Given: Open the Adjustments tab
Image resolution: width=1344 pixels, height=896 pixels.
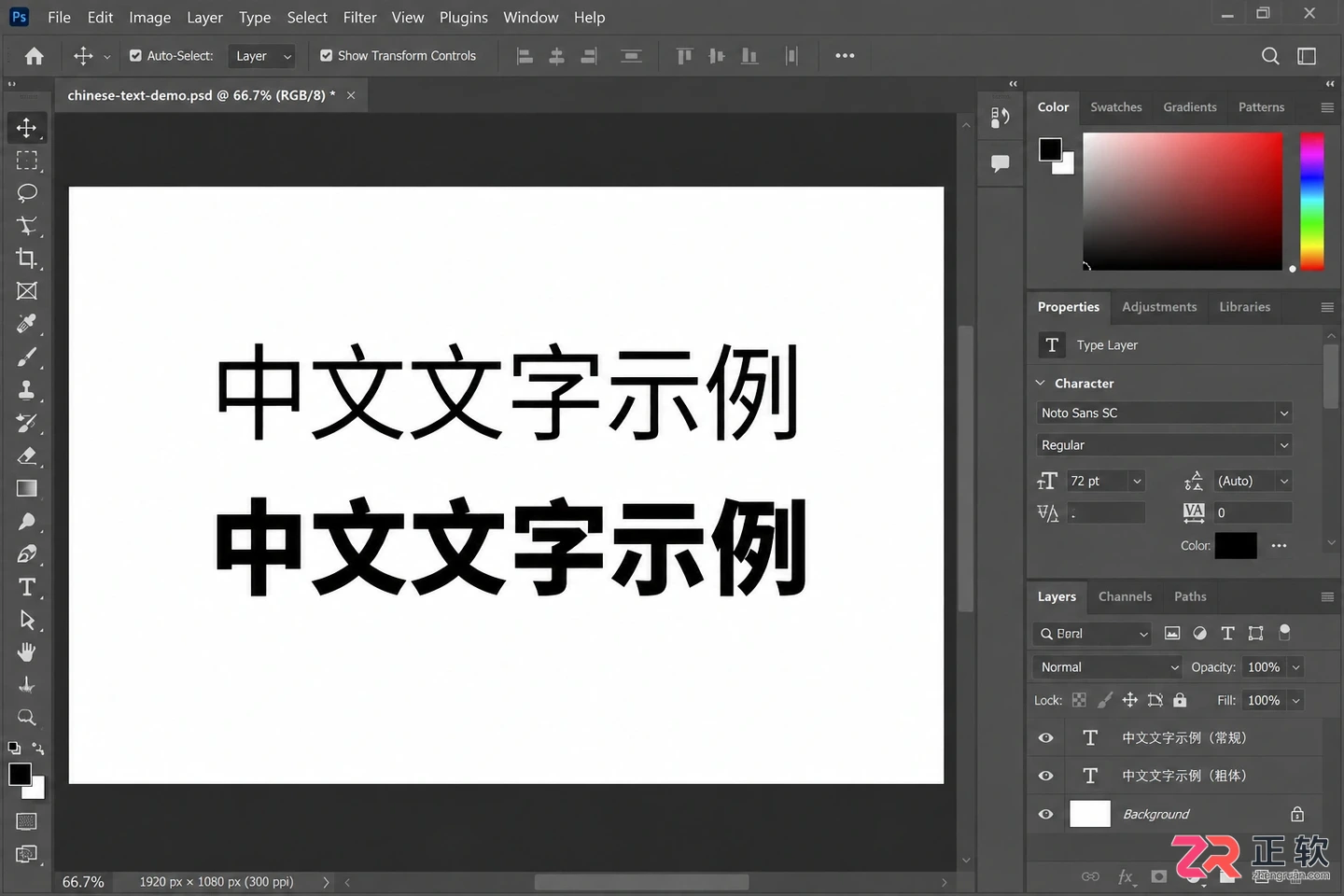Looking at the screenshot, I should click(x=1159, y=307).
